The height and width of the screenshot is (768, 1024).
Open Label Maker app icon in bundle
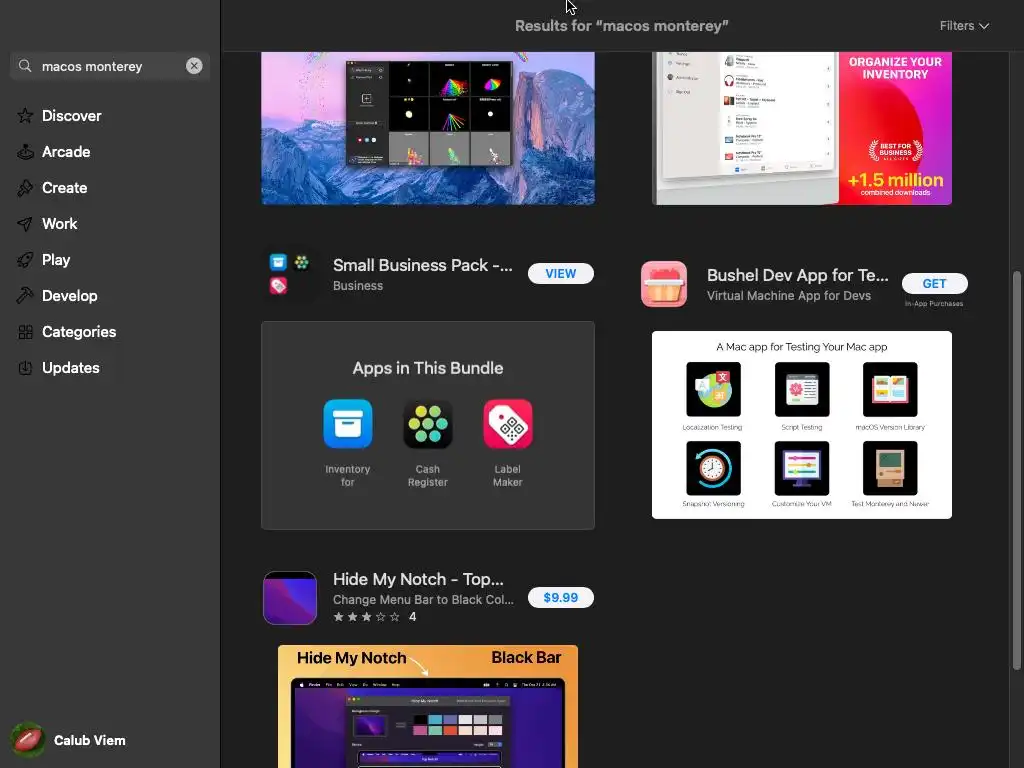507,424
